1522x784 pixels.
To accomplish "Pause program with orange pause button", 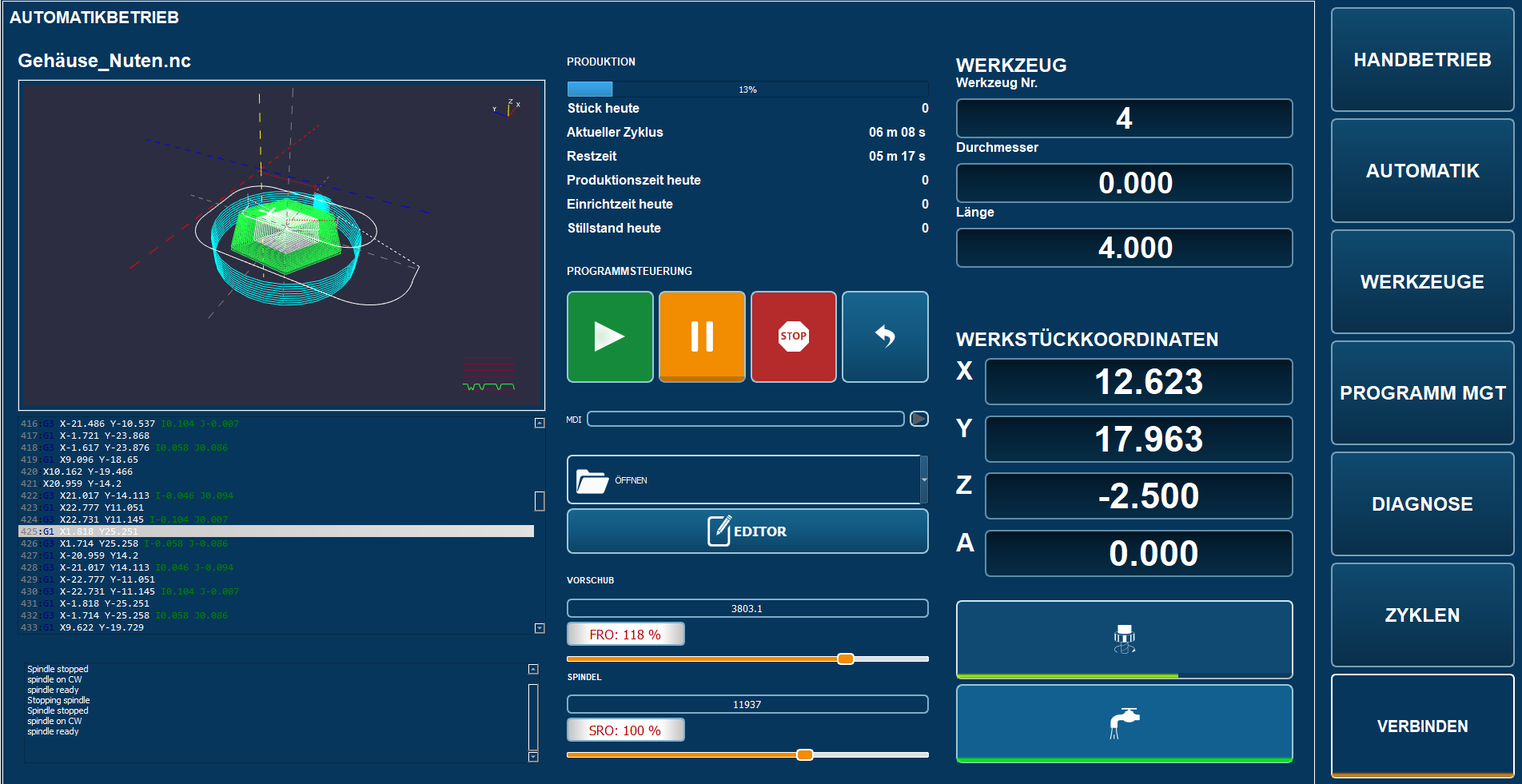I will click(x=702, y=336).
